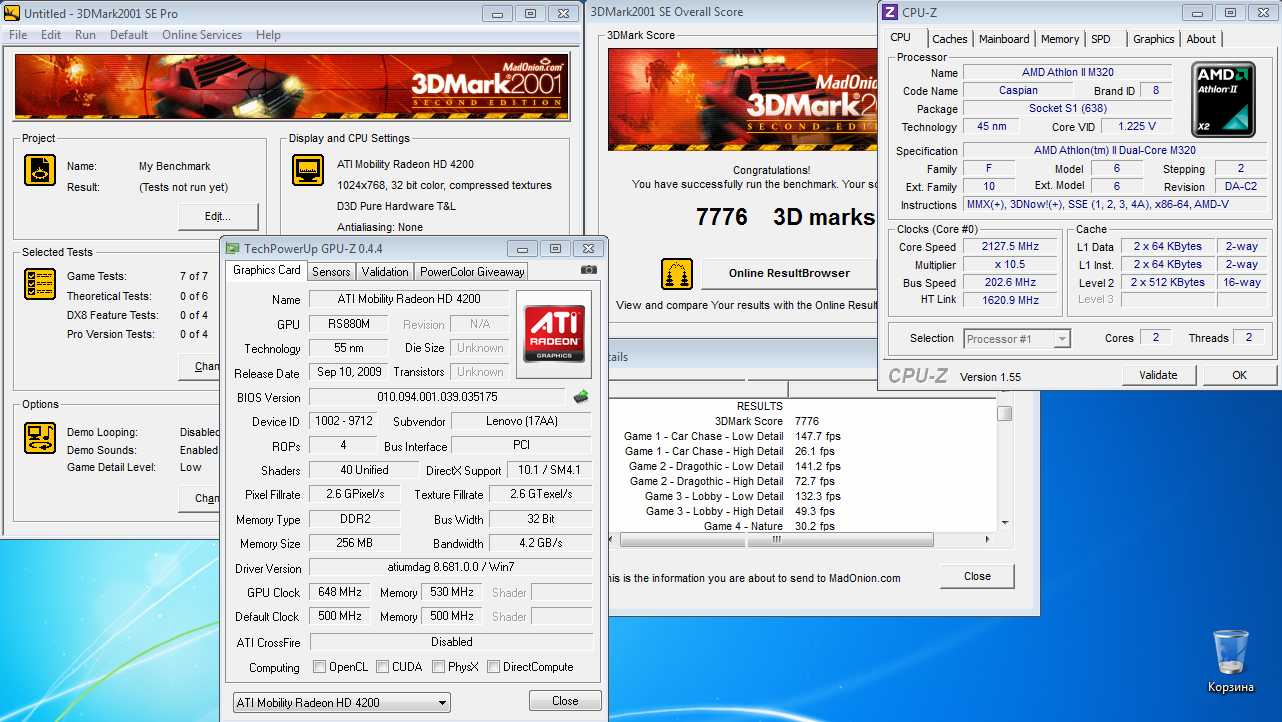Click the Core Speed value in CPU-Z
Screen dimensions: 1282x722
click(x=1010, y=247)
